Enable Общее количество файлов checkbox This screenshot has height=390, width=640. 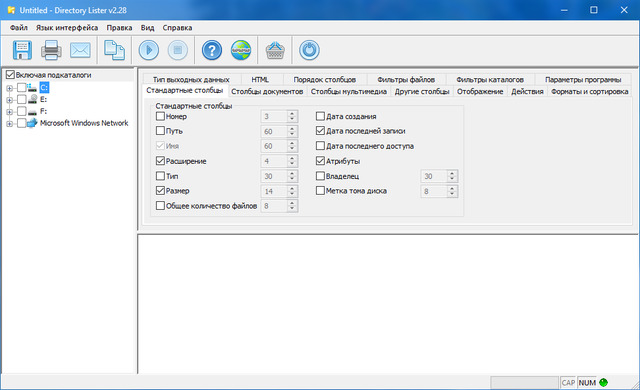point(160,206)
